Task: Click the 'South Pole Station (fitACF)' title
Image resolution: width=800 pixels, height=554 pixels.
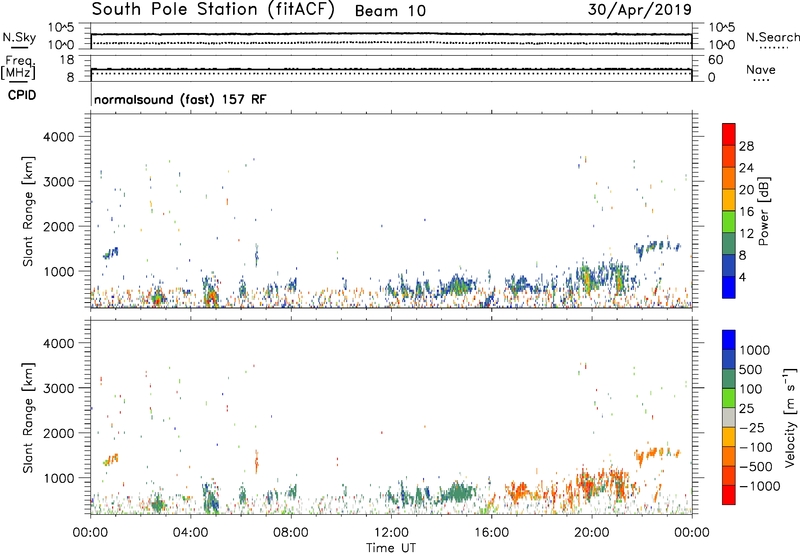Action: point(213,10)
